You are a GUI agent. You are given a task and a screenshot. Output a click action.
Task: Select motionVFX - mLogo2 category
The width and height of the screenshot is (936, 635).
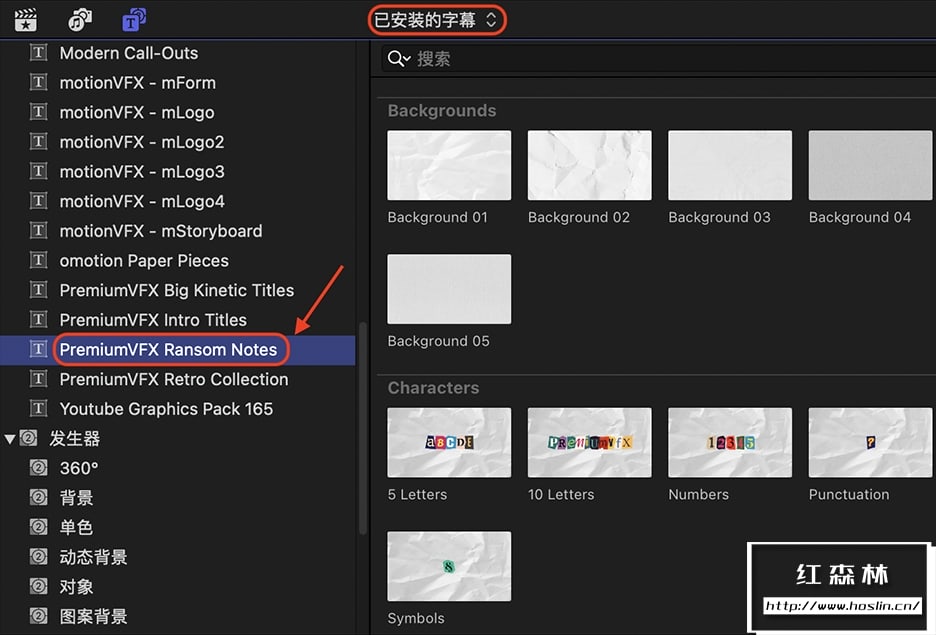141,142
